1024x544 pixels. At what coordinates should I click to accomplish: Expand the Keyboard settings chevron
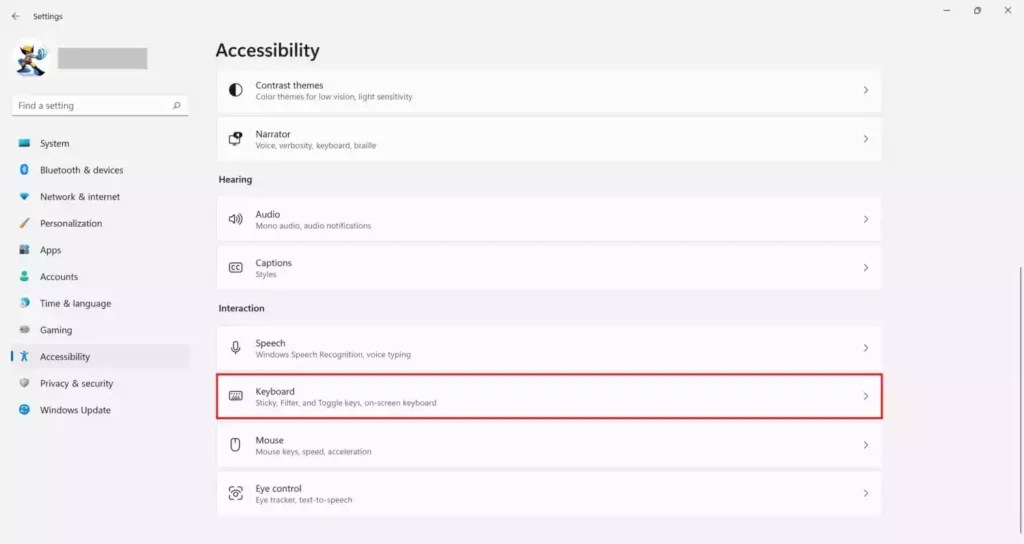(866, 396)
